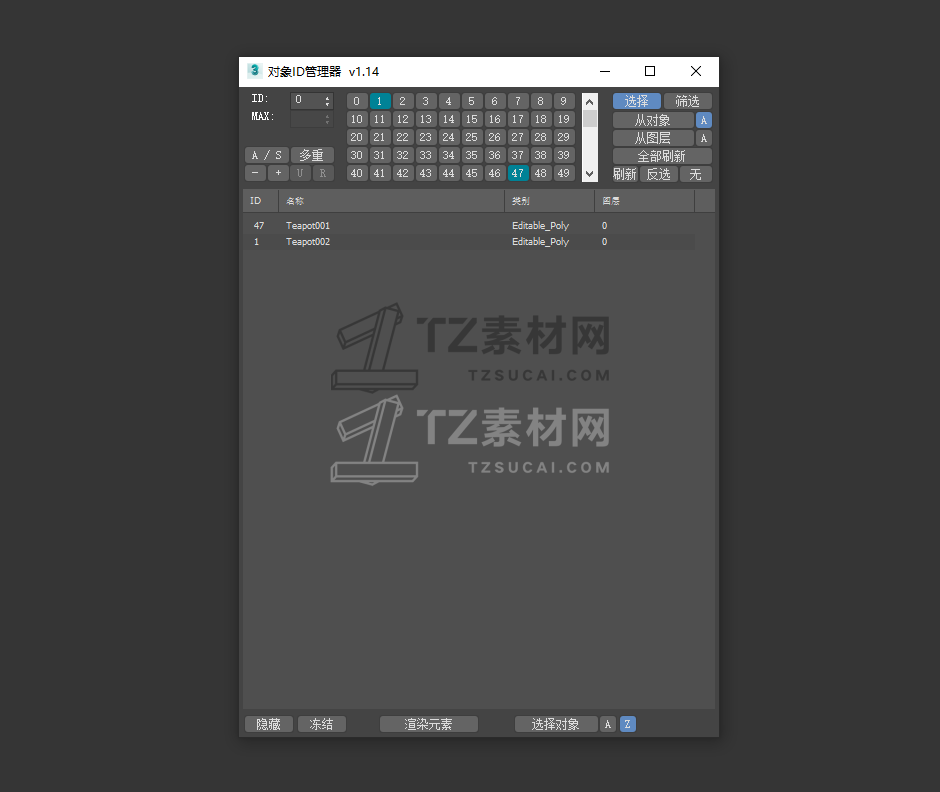Click ID button 44
This screenshot has height=792, width=940.
pyautogui.click(x=448, y=173)
